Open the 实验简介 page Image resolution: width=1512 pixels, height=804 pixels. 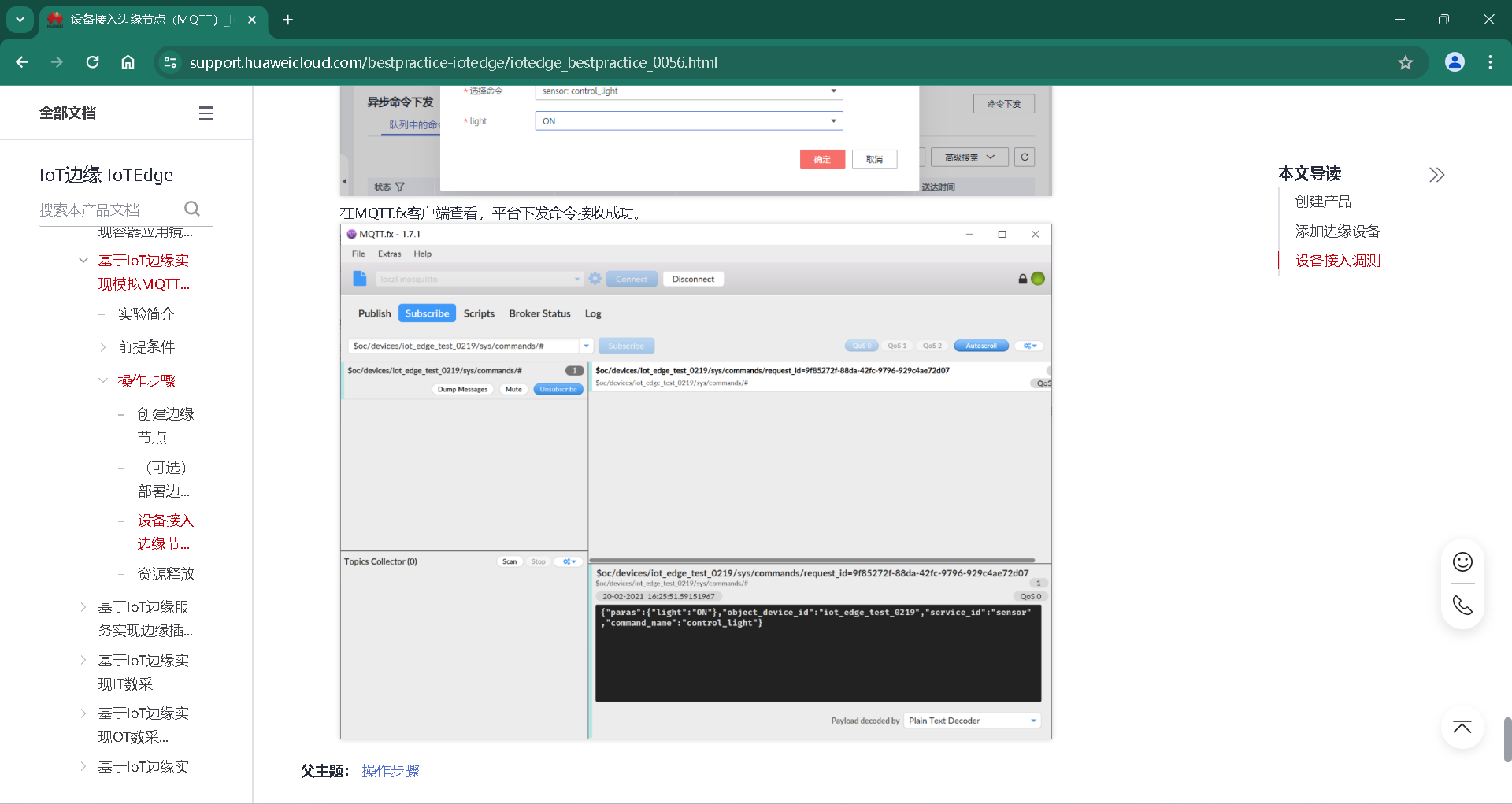[146, 314]
